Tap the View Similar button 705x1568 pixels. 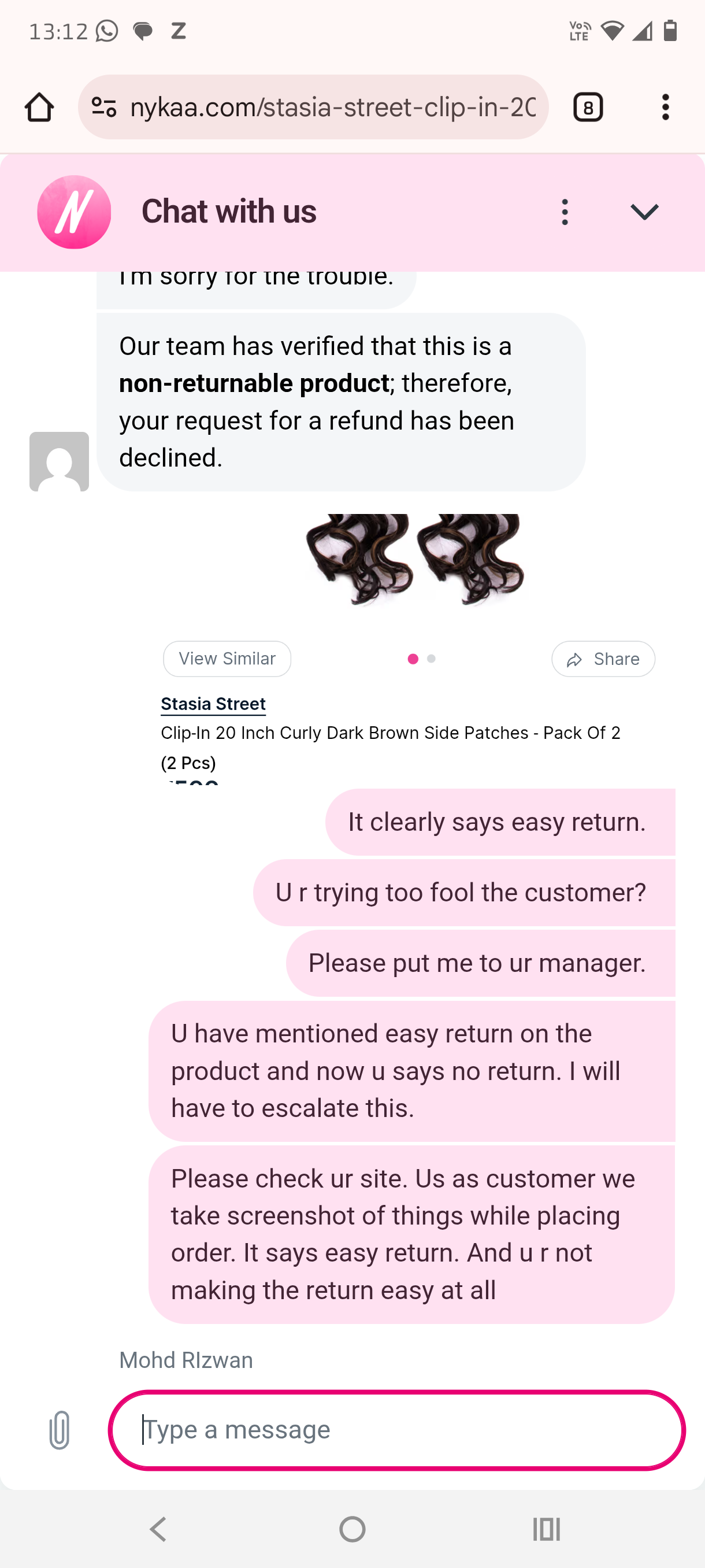227,659
